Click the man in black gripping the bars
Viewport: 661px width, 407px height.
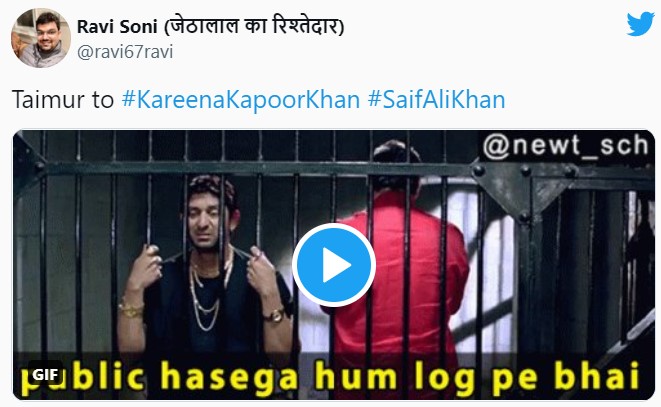pyautogui.click(x=207, y=270)
